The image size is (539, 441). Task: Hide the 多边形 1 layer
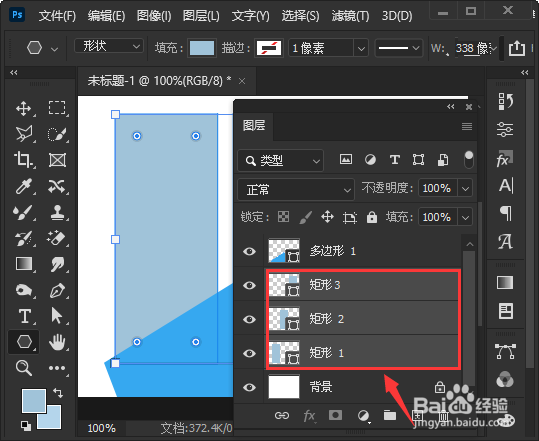point(249,251)
